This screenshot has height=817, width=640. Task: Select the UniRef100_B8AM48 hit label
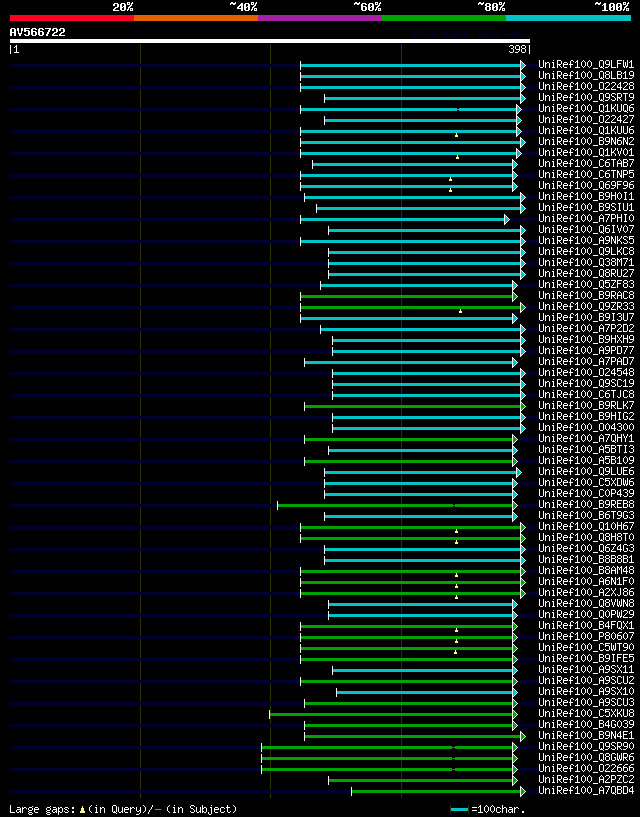point(586,571)
